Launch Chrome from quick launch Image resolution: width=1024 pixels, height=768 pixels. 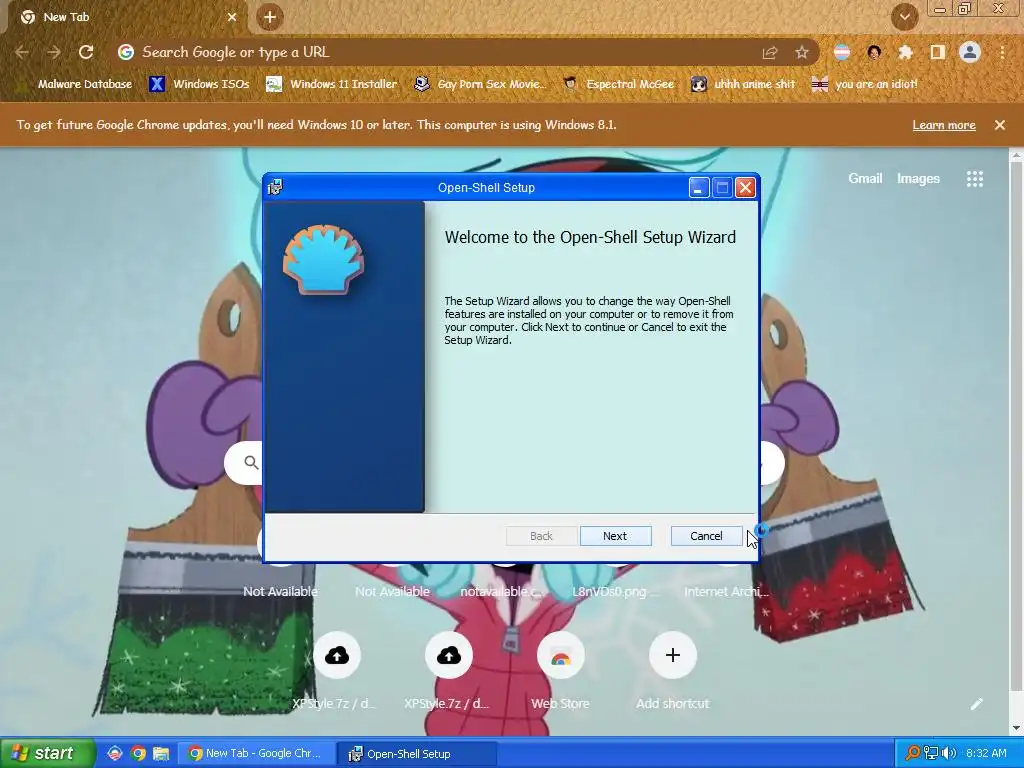138,753
